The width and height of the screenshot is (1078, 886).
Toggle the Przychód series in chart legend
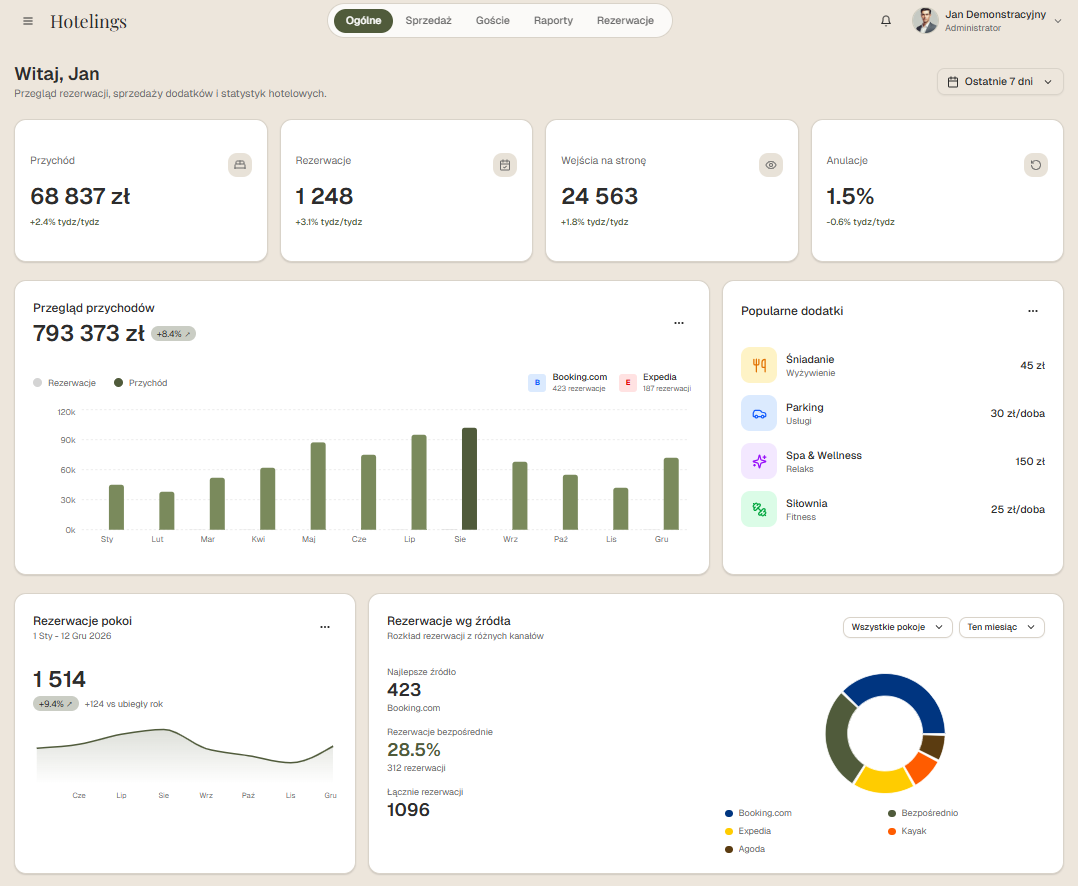point(141,383)
